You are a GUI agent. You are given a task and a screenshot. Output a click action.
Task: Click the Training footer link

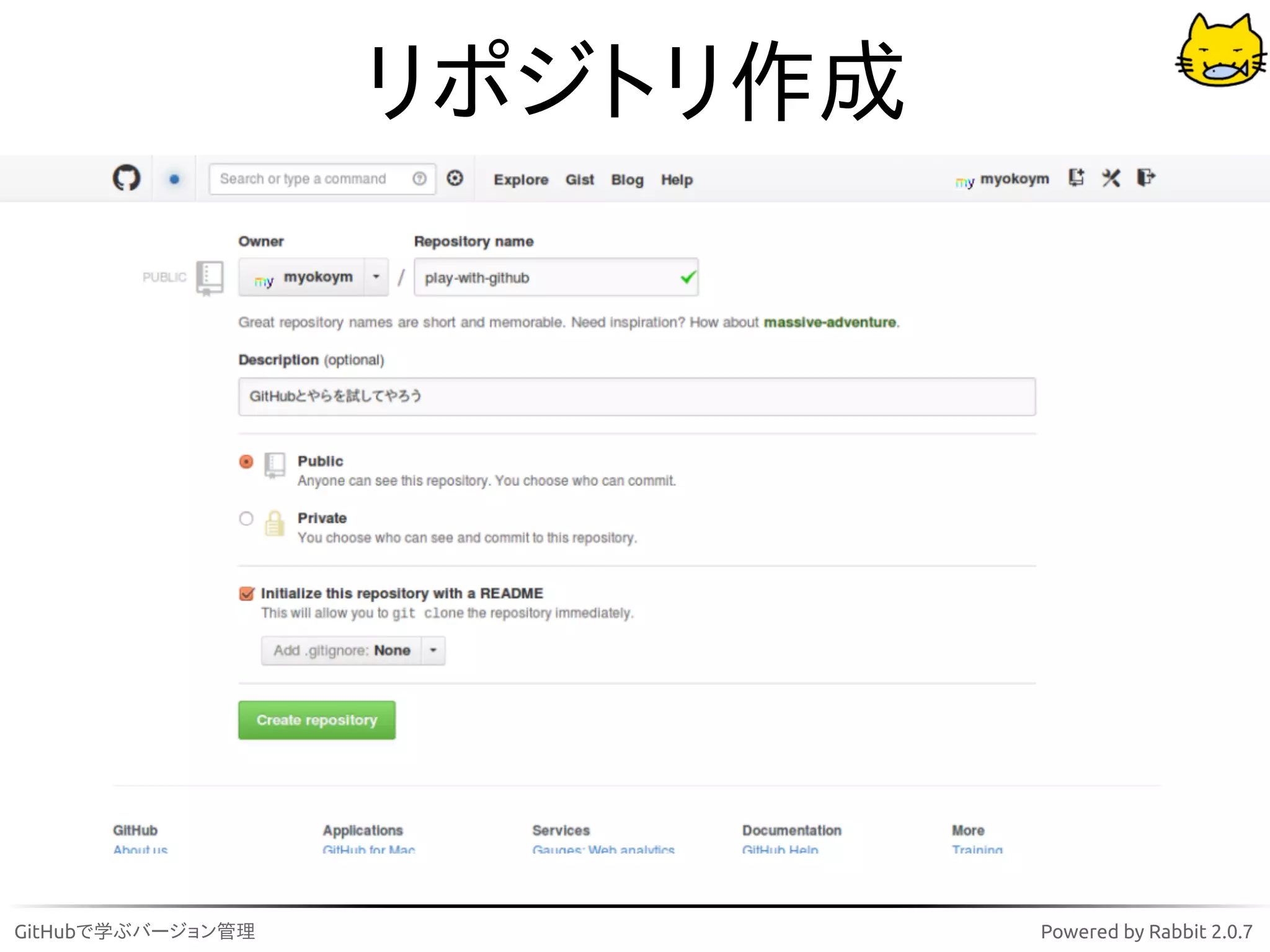point(977,849)
